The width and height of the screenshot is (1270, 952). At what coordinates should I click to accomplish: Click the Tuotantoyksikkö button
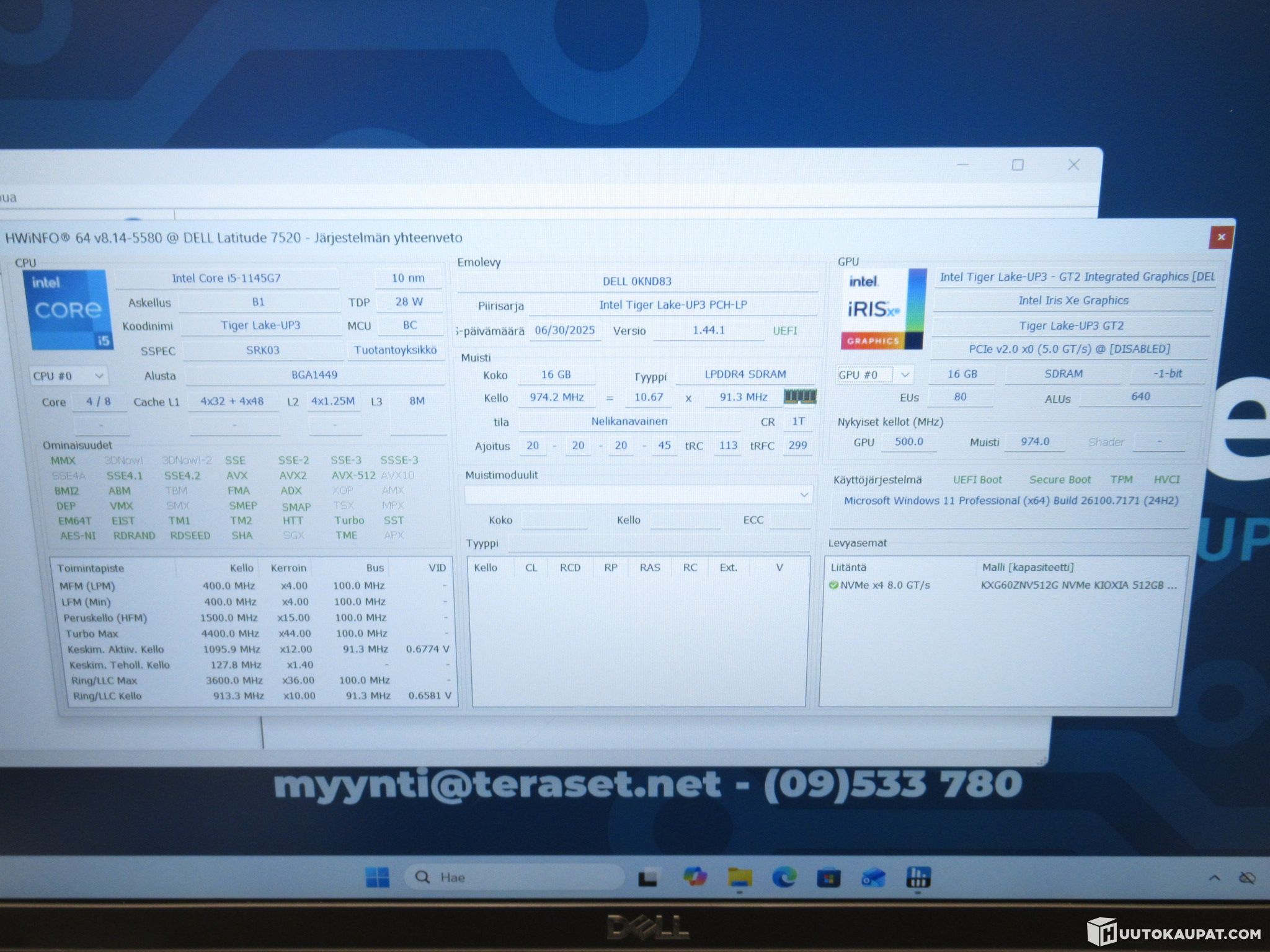[x=396, y=350]
